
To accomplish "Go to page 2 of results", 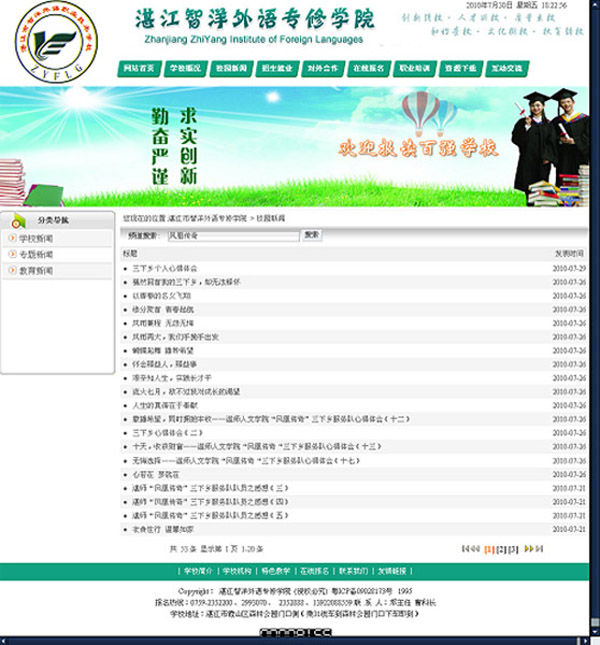I will (x=501, y=549).
